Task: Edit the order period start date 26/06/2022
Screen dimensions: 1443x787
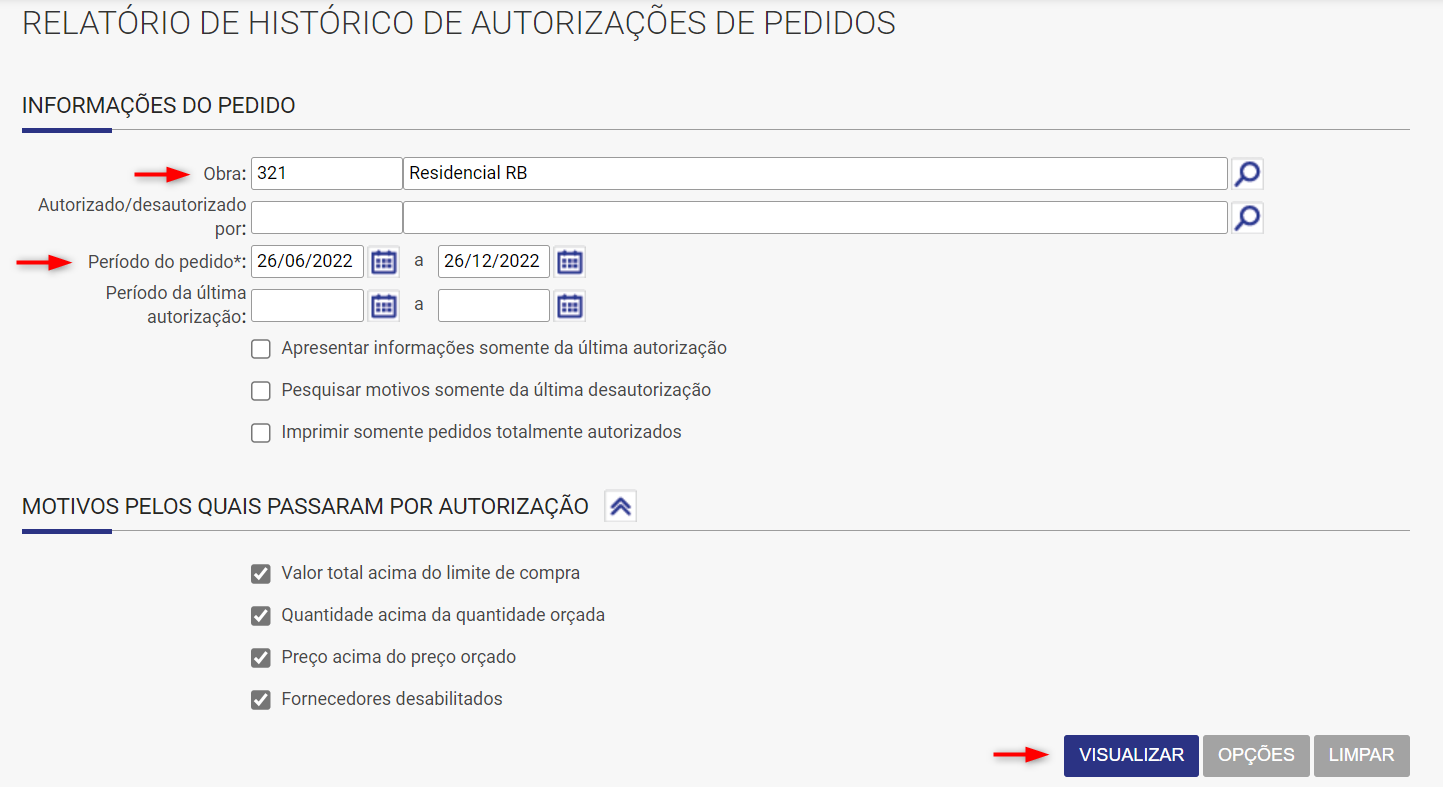Action: point(307,262)
